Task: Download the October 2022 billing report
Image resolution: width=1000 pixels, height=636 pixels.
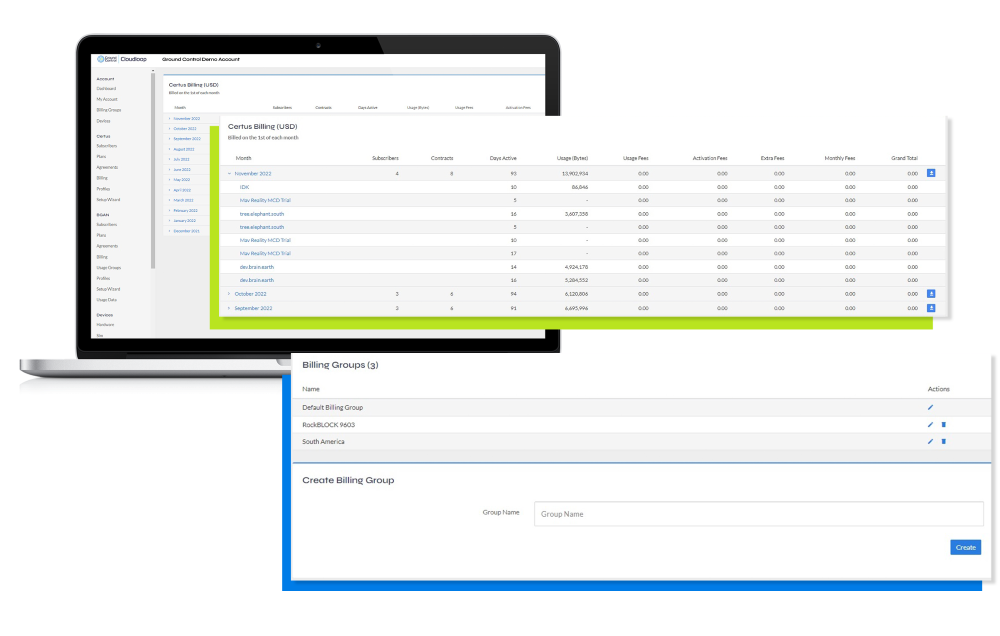Action: 931,293
